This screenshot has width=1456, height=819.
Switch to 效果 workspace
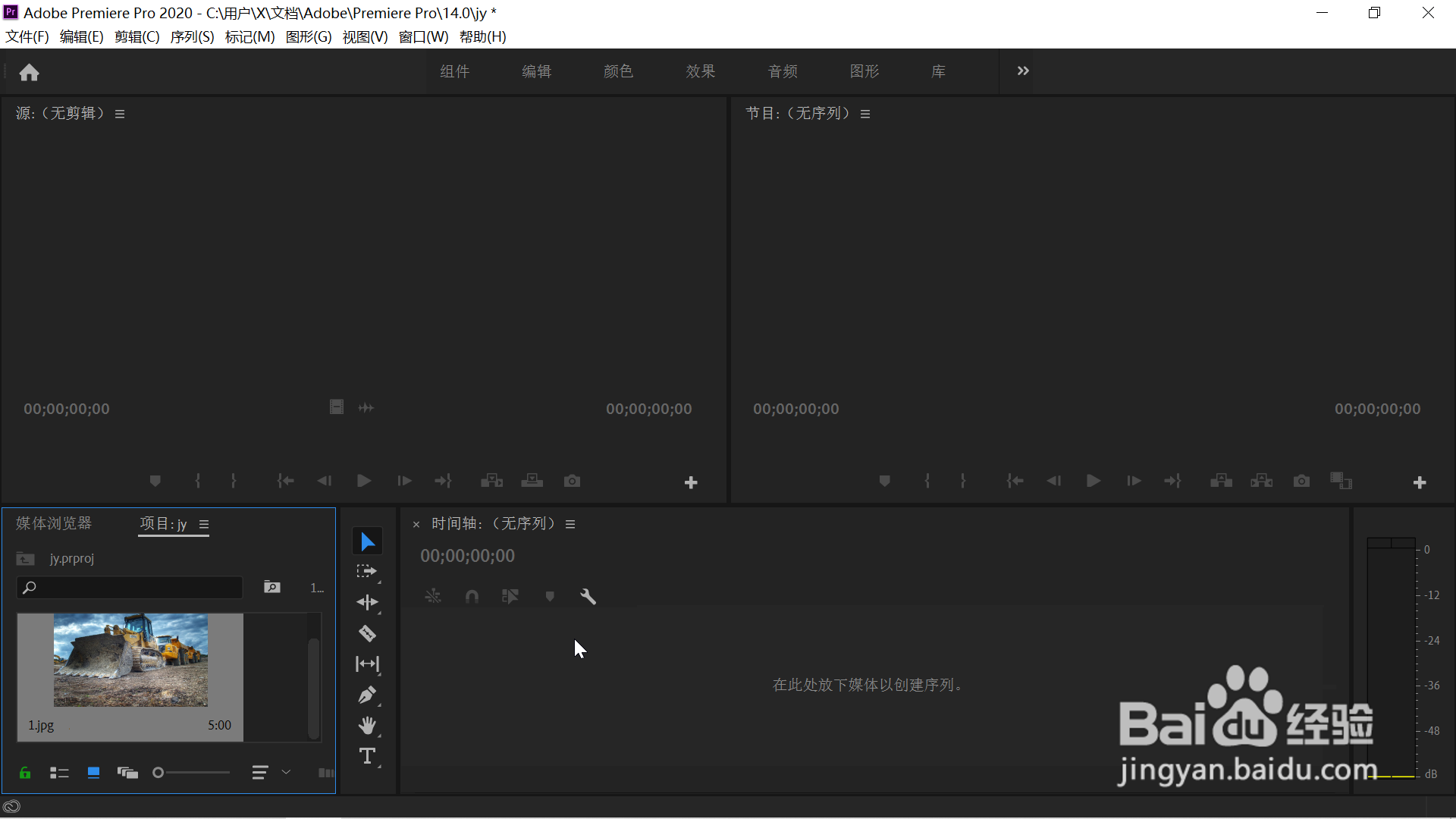click(700, 71)
